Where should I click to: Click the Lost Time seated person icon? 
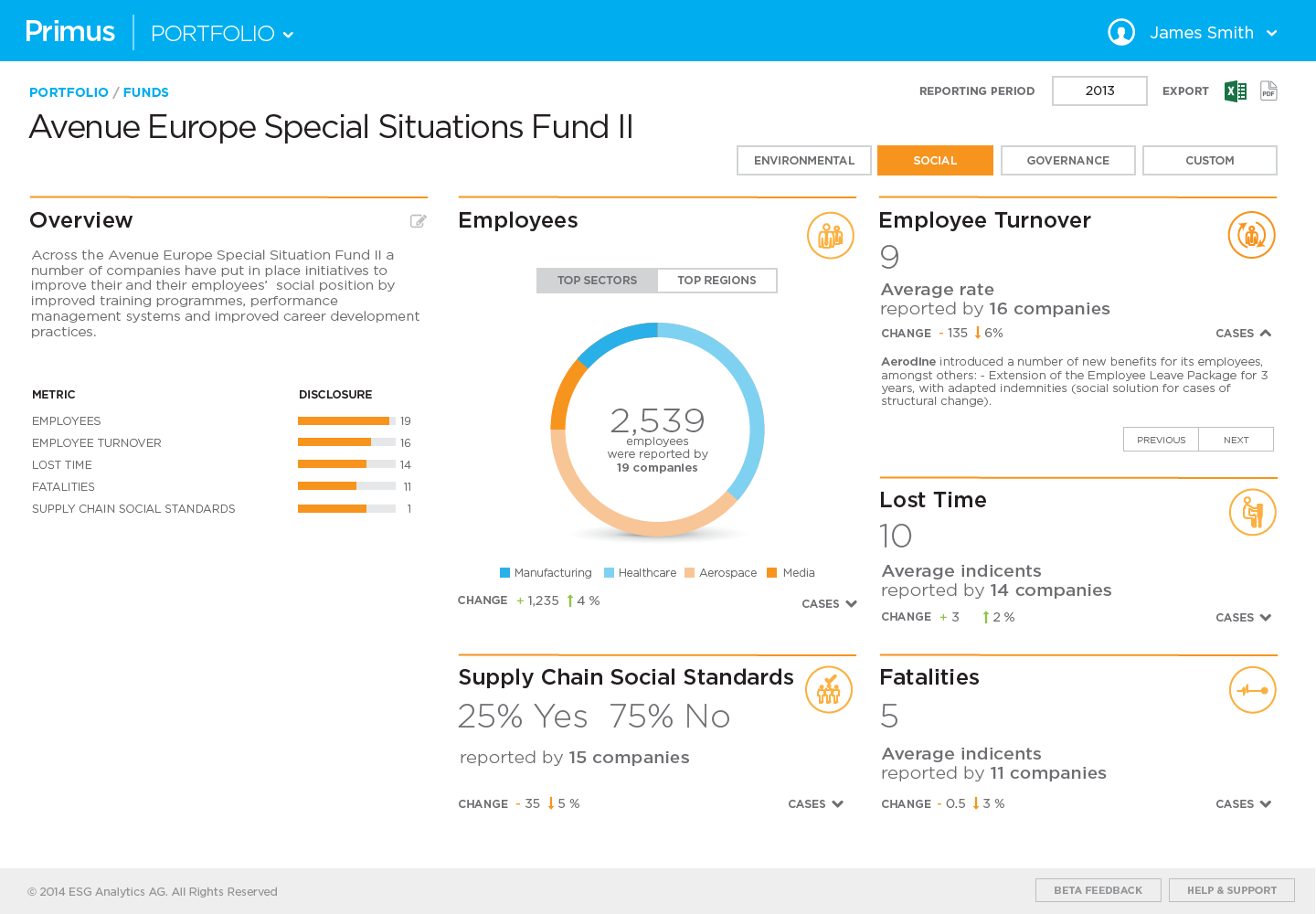[x=1253, y=512]
